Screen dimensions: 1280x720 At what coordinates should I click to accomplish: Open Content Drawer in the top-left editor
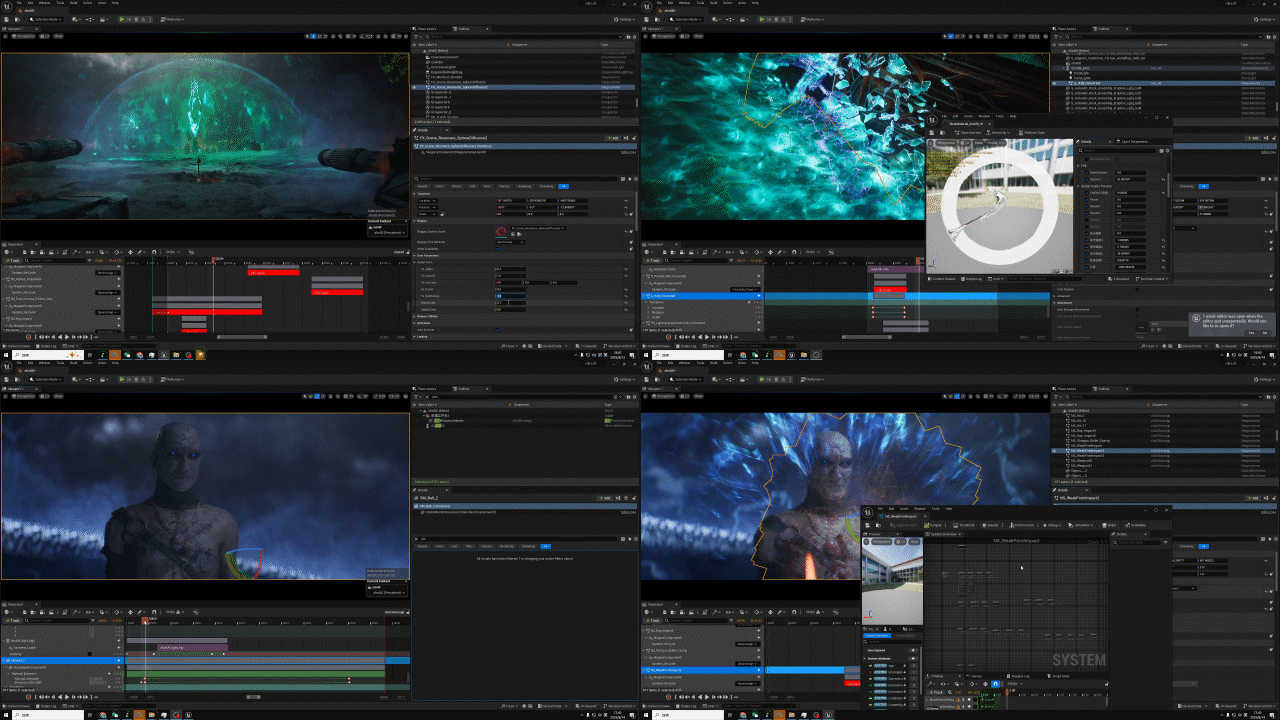17,346
